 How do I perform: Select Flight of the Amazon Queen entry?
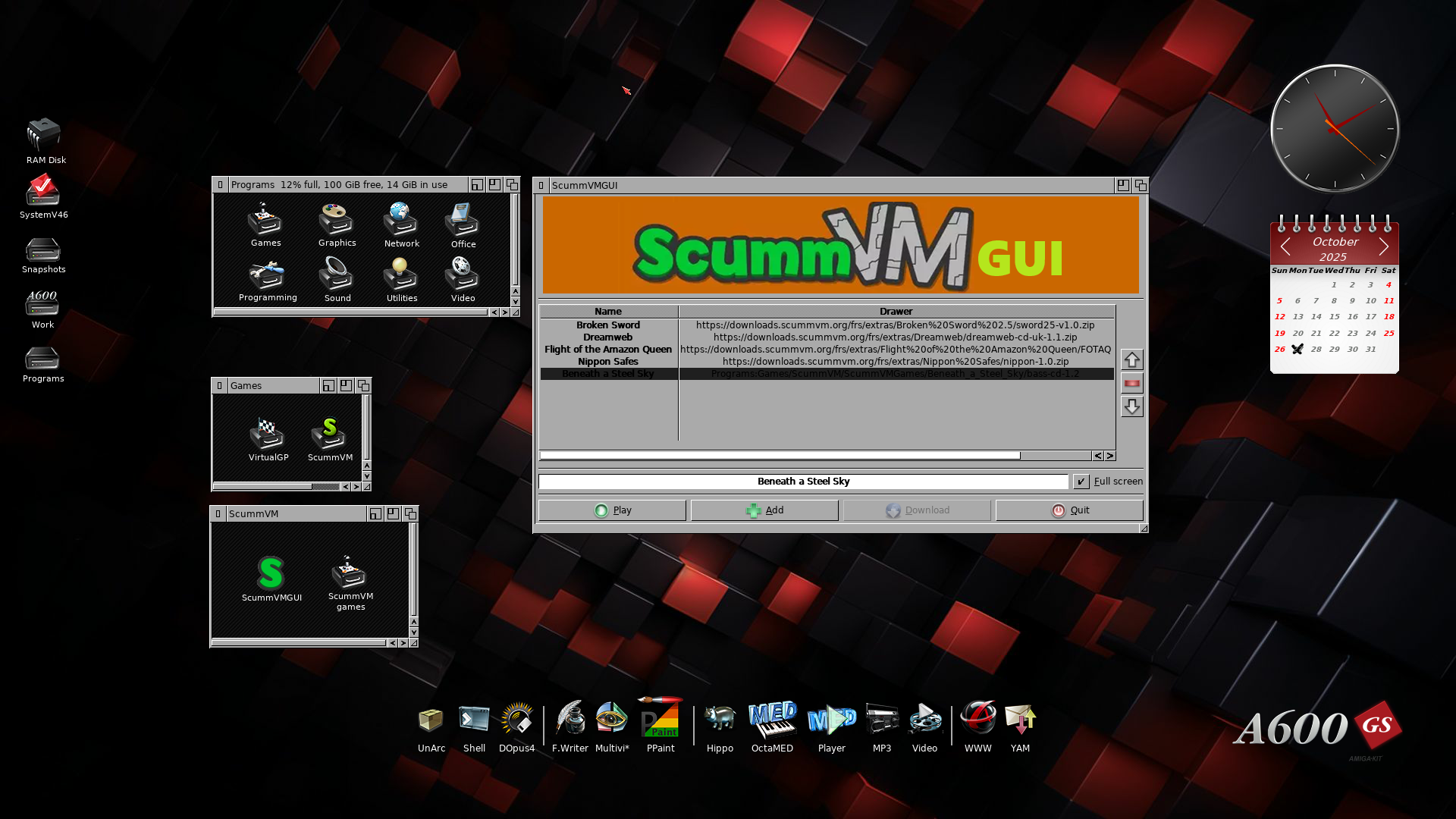point(608,350)
